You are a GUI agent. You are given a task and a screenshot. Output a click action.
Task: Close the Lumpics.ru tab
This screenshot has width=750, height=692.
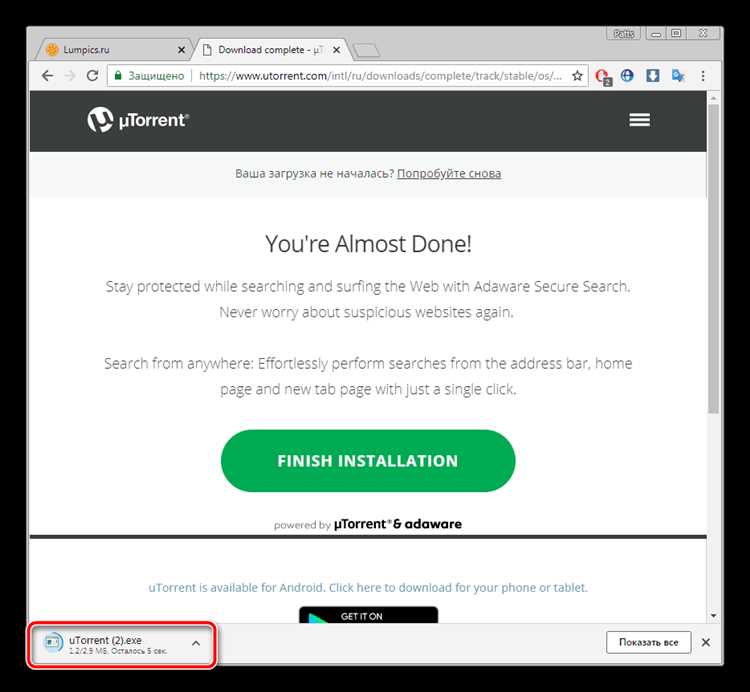181,50
